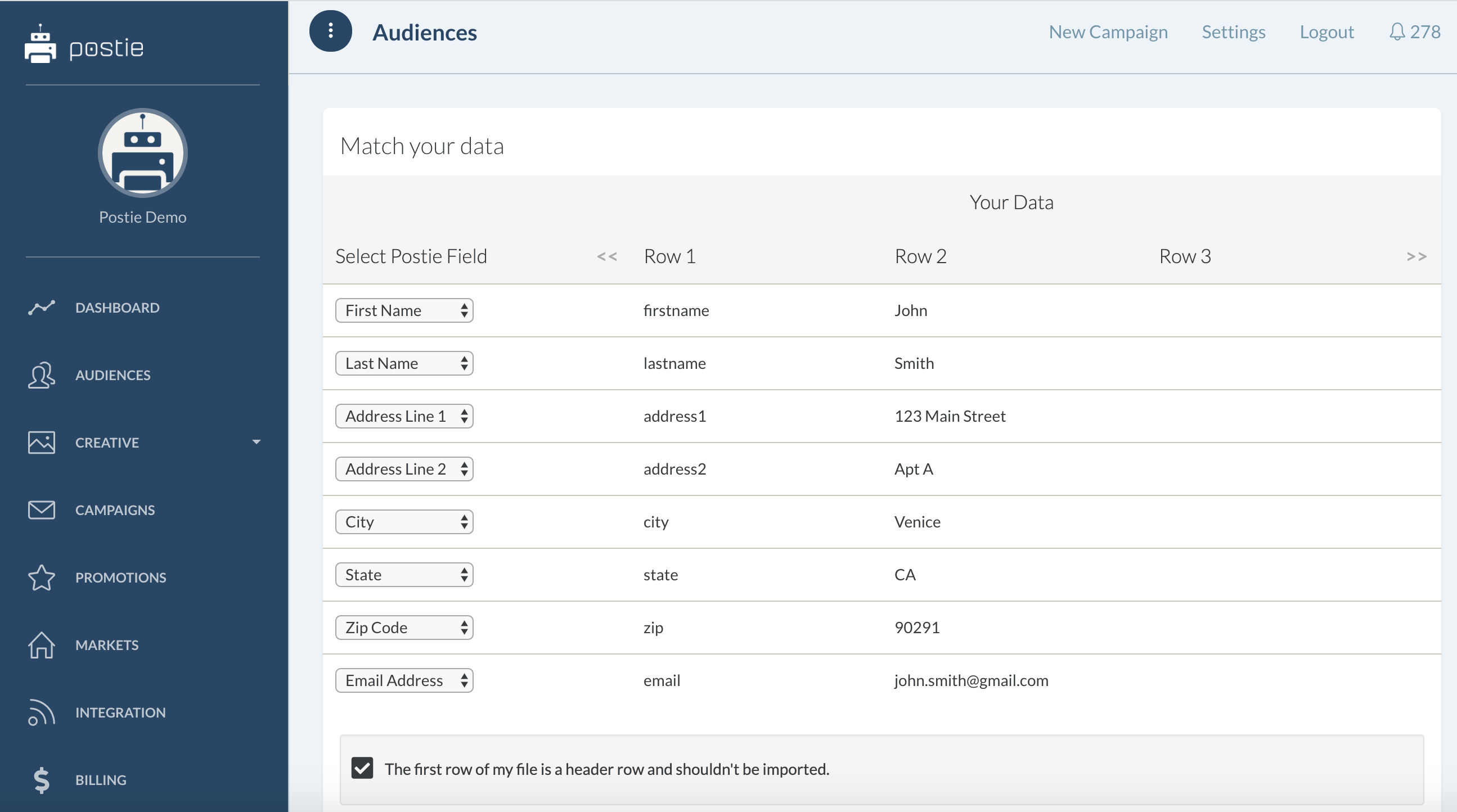Click the Dashboard chart icon
This screenshot has height=812, width=1457.
[41, 308]
